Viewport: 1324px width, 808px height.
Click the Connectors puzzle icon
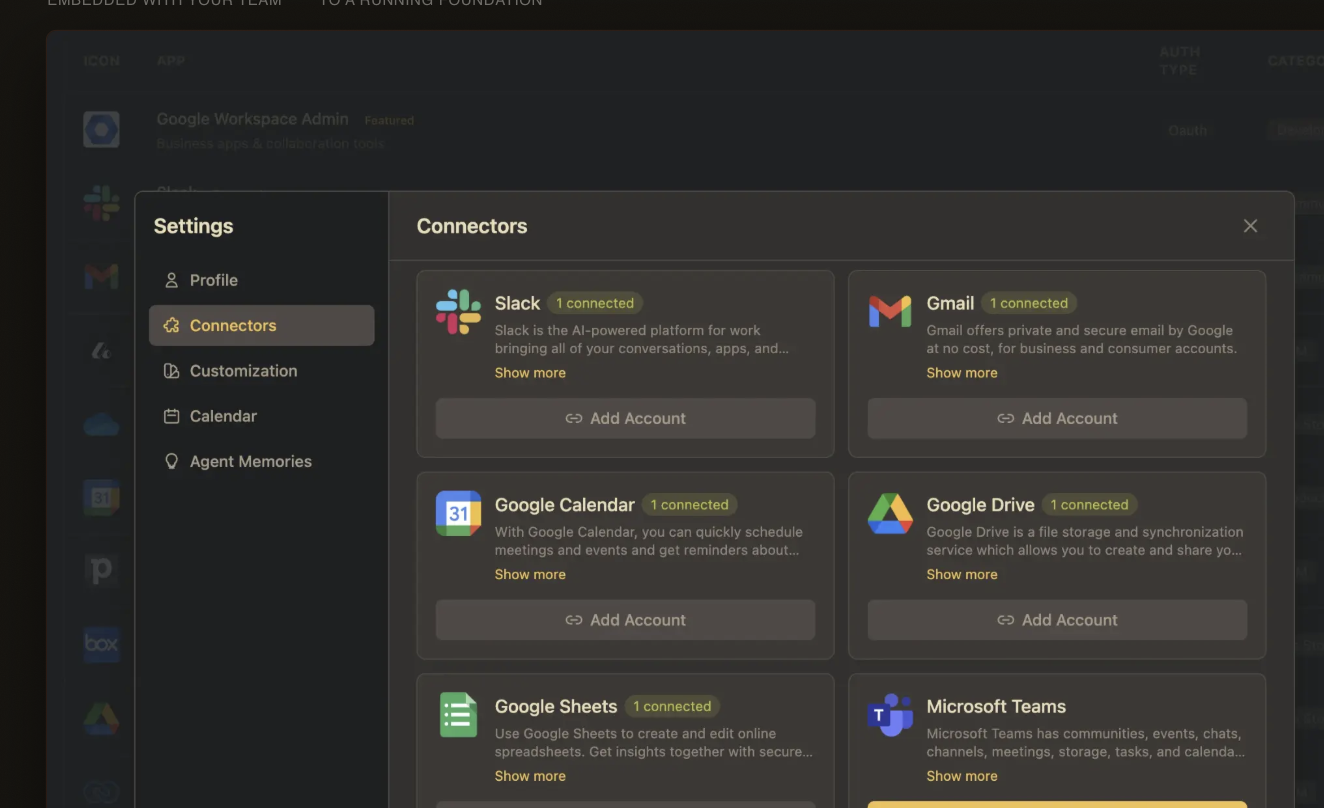coord(171,325)
